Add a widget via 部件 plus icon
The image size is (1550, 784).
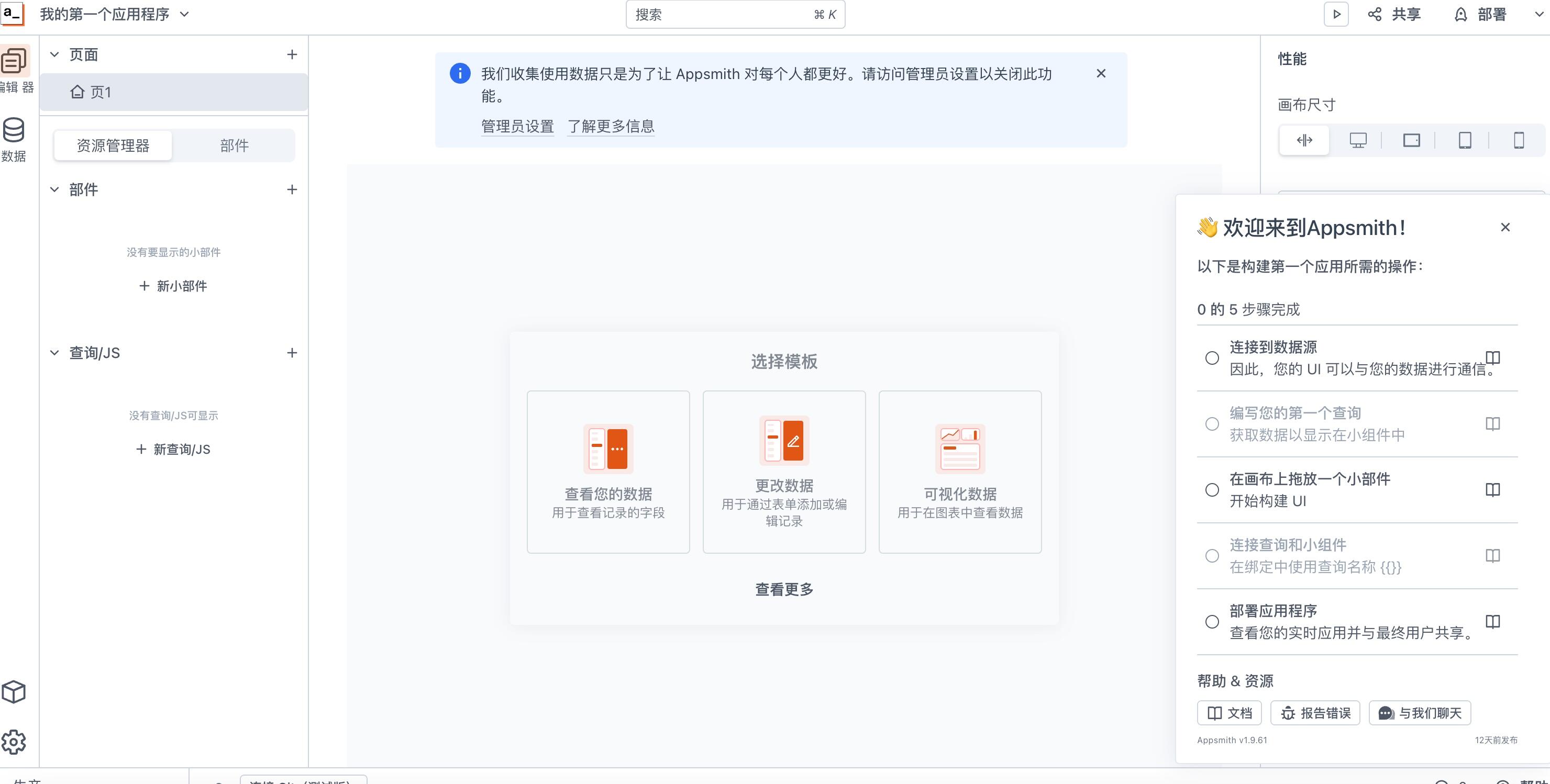click(292, 189)
